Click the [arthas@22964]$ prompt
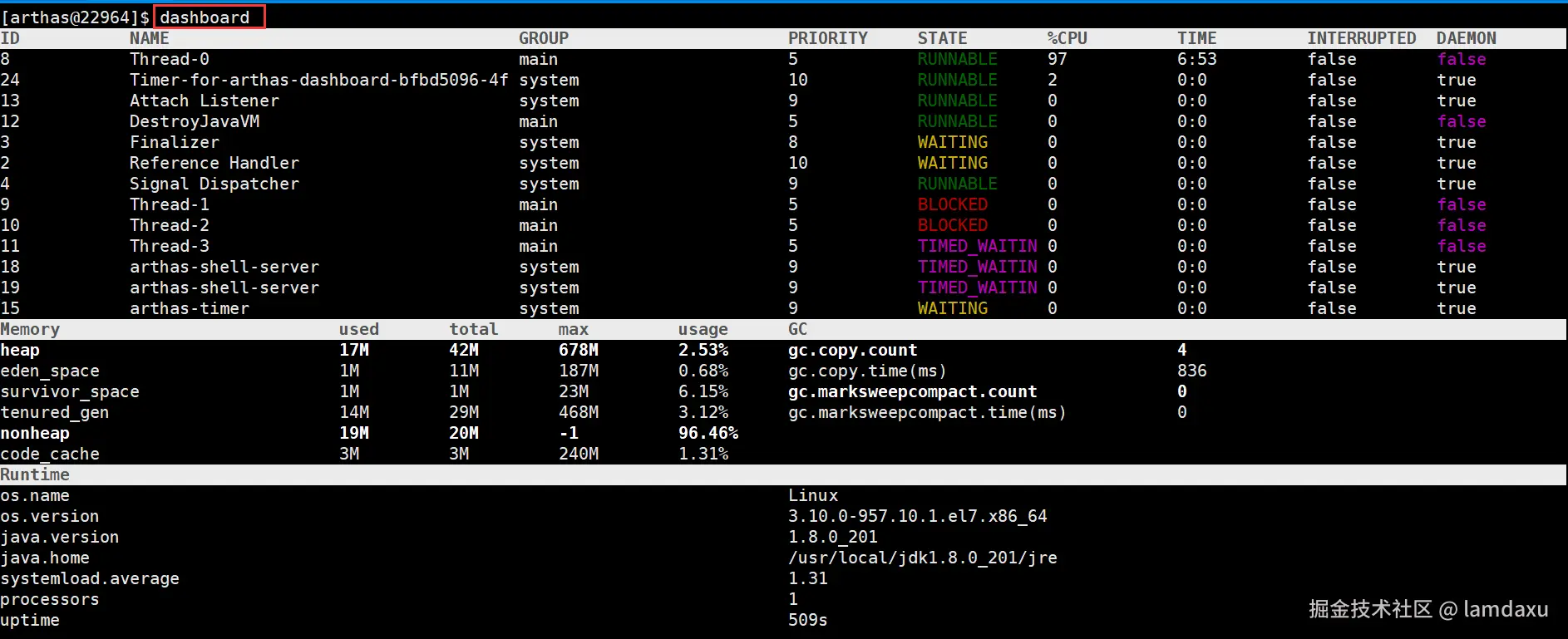Screen dimensions: 1568x639 pyautogui.click(x=75, y=17)
